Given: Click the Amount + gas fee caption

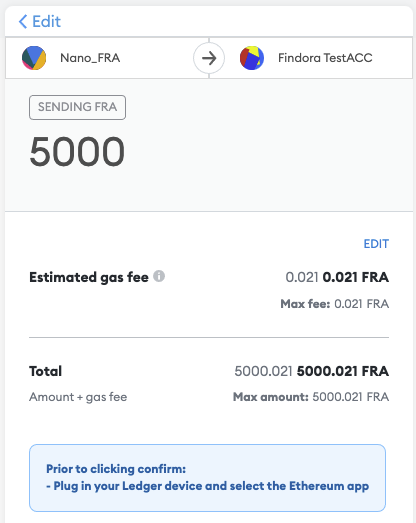Looking at the screenshot, I should coord(78,397).
